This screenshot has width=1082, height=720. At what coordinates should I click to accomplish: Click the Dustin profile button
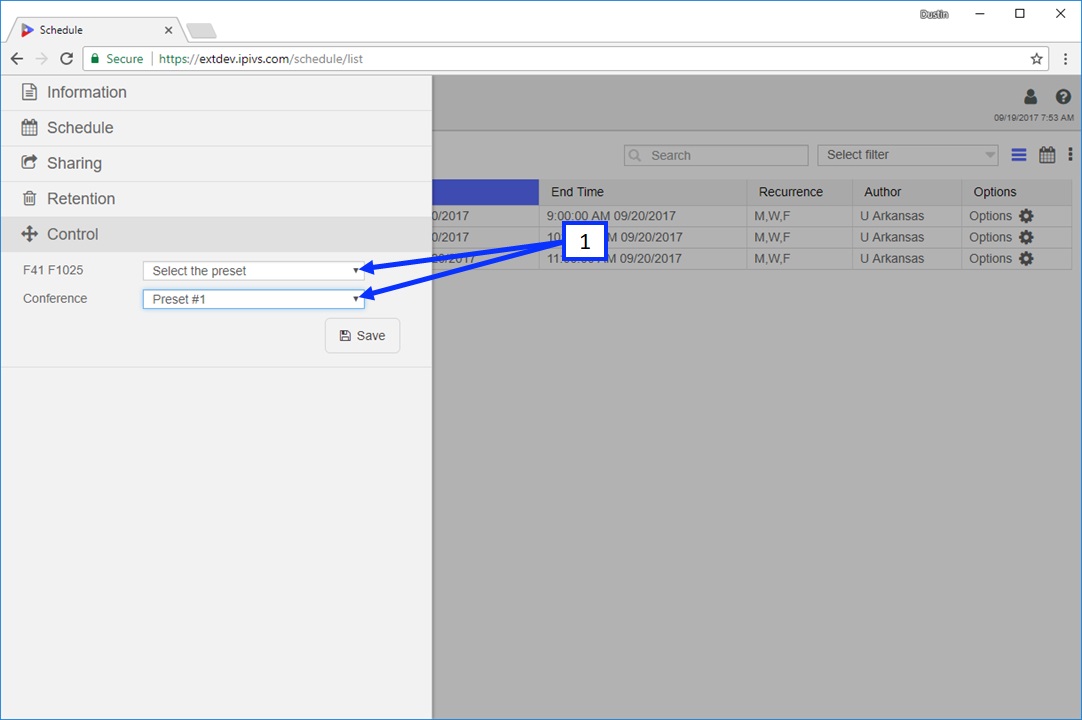click(x=934, y=14)
